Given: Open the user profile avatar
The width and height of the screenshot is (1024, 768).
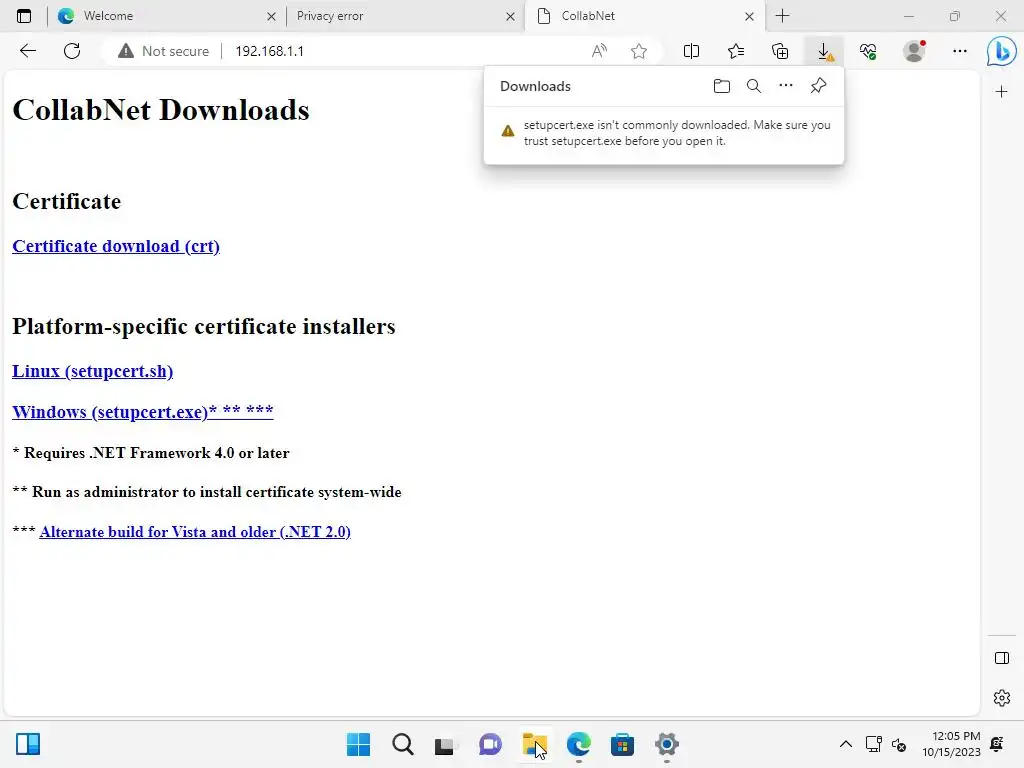Looking at the screenshot, I should (914, 51).
